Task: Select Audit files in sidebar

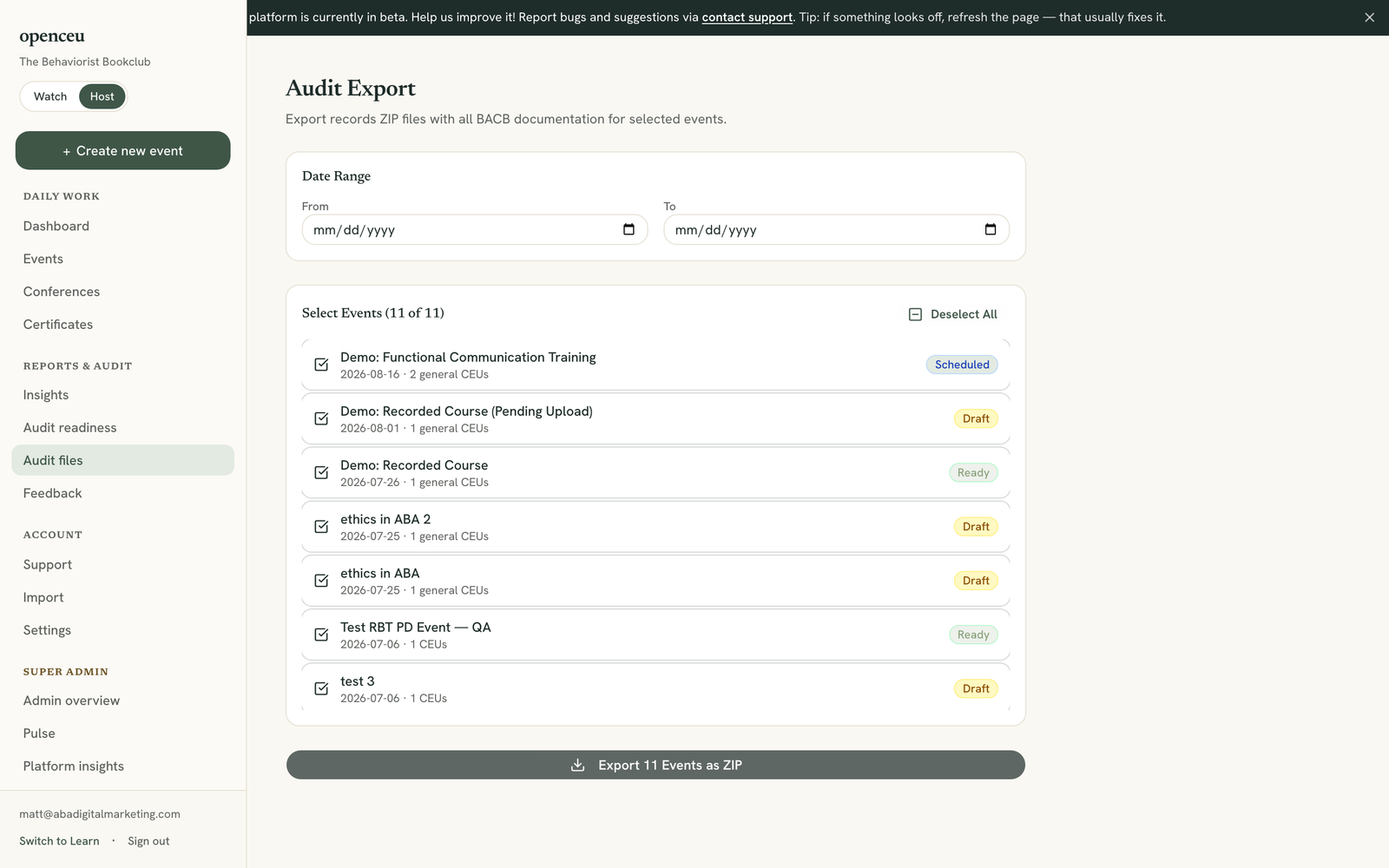Action: point(123,460)
